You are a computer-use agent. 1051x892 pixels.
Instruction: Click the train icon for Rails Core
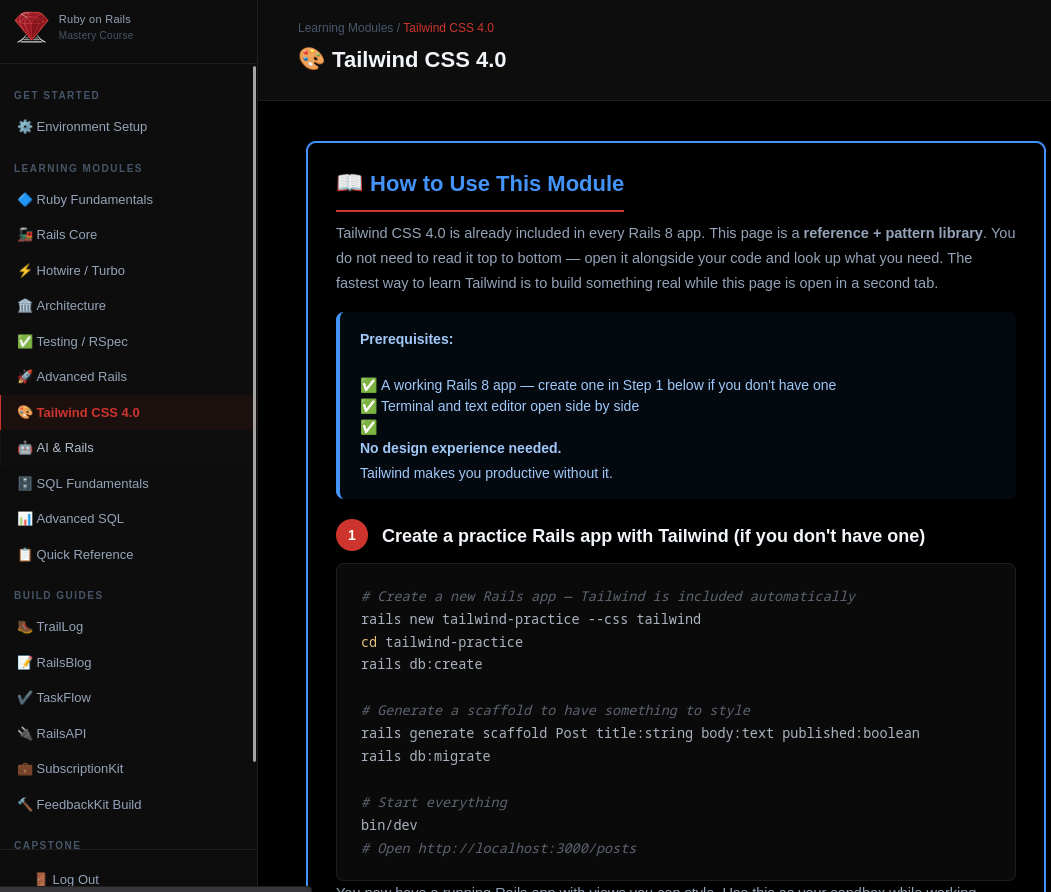(25, 235)
